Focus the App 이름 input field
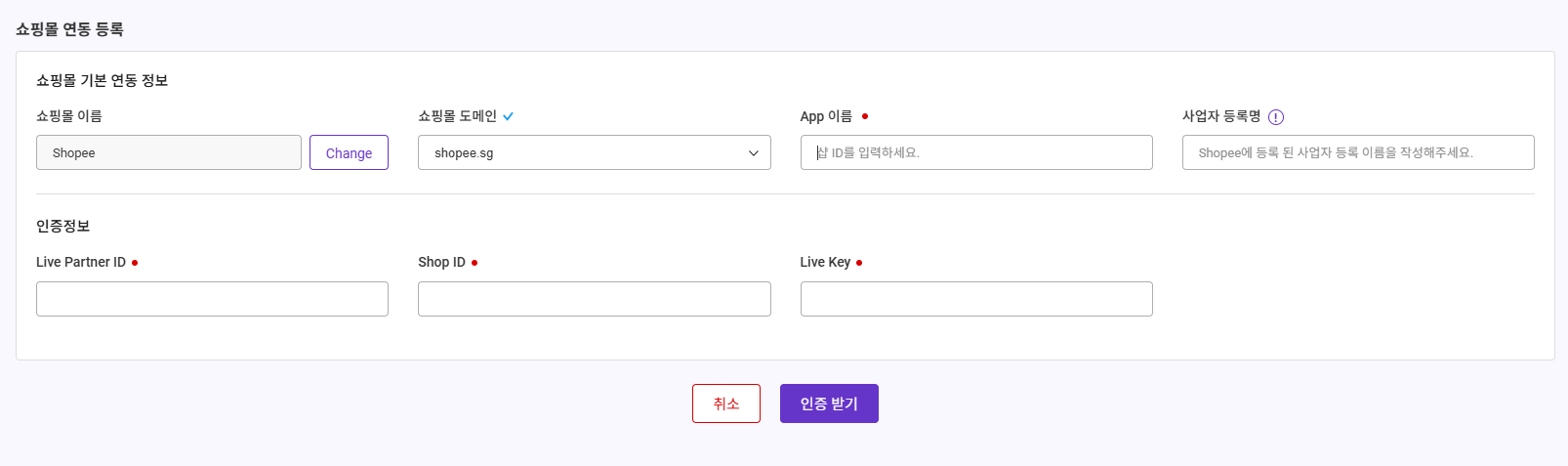Image resolution: width=1568 pixels, height=466 pixels. click(x=976, y=152)
